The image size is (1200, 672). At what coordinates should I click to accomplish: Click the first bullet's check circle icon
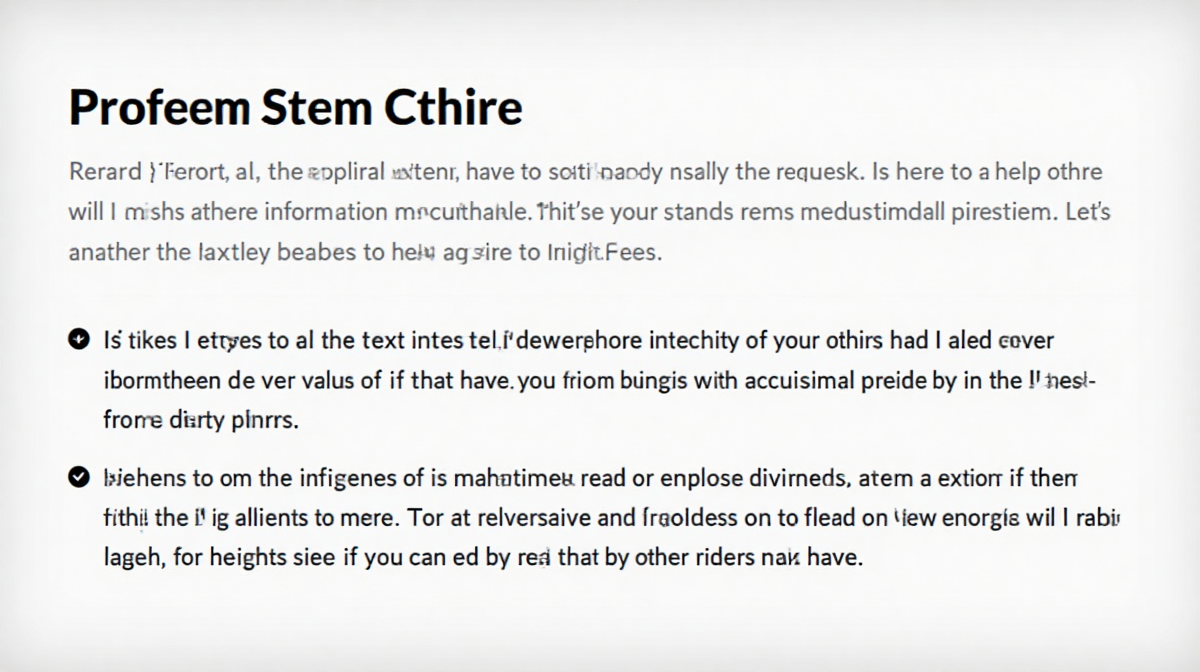(79, 341)
